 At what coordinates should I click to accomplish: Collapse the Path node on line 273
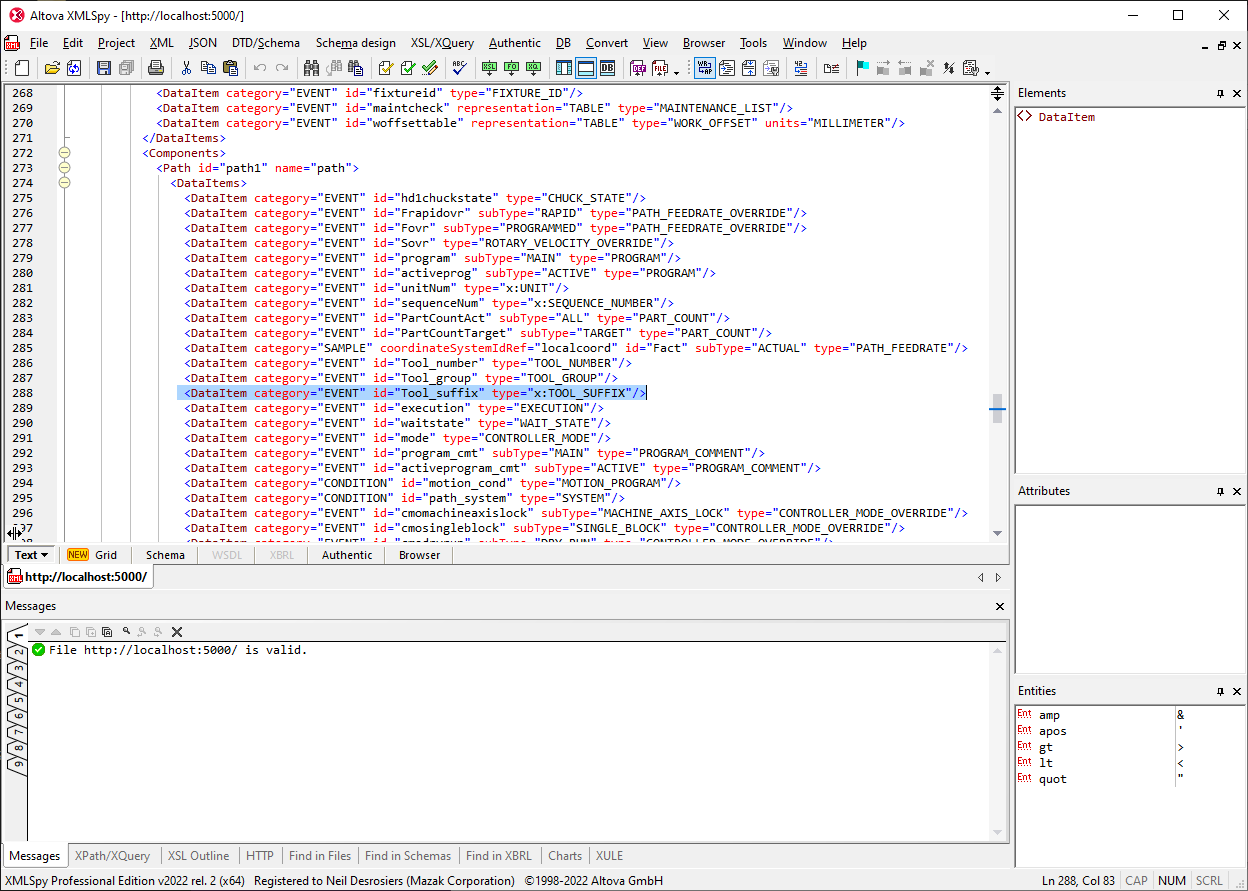pyautogui.click(x=65, y=168)
